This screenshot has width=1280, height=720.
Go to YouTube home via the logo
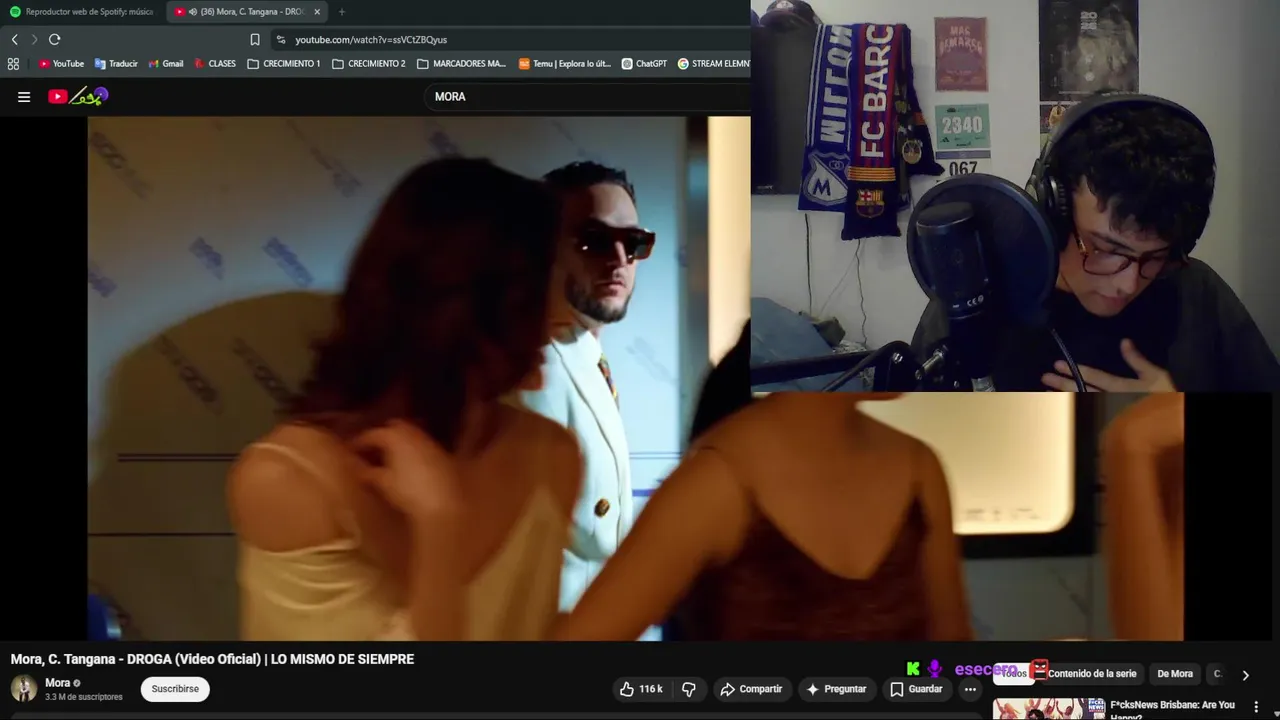pyautogui.click(x=77, y=96)
